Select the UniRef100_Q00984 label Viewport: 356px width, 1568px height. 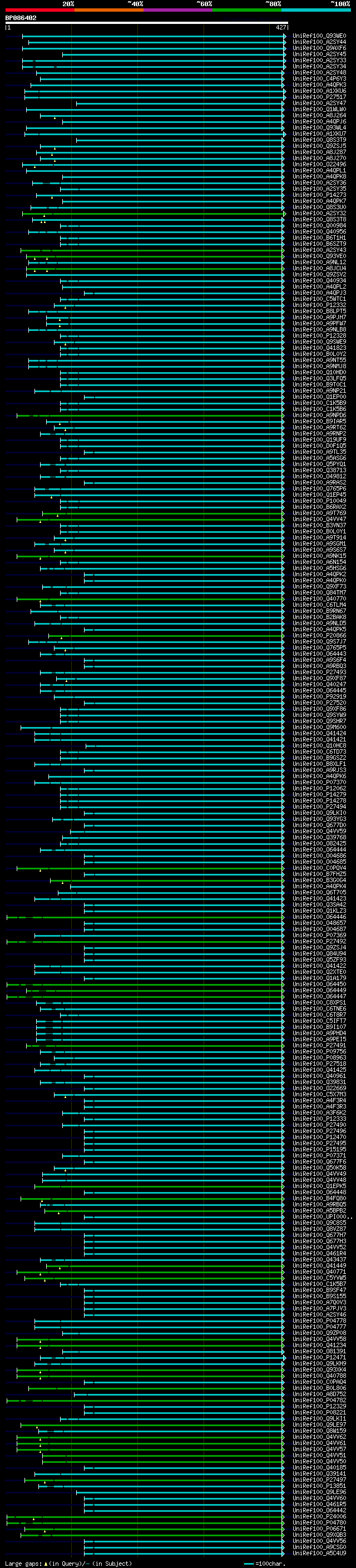coord(319,226)
